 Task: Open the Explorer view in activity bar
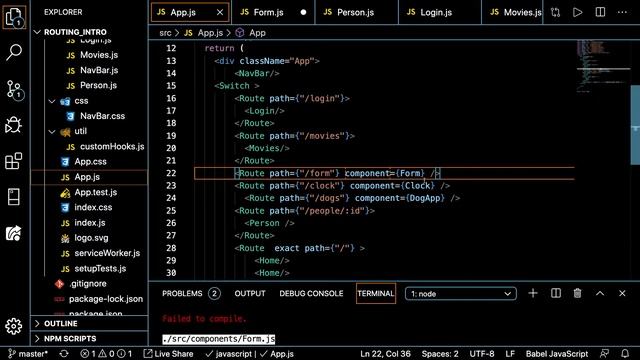pos(14,17)
